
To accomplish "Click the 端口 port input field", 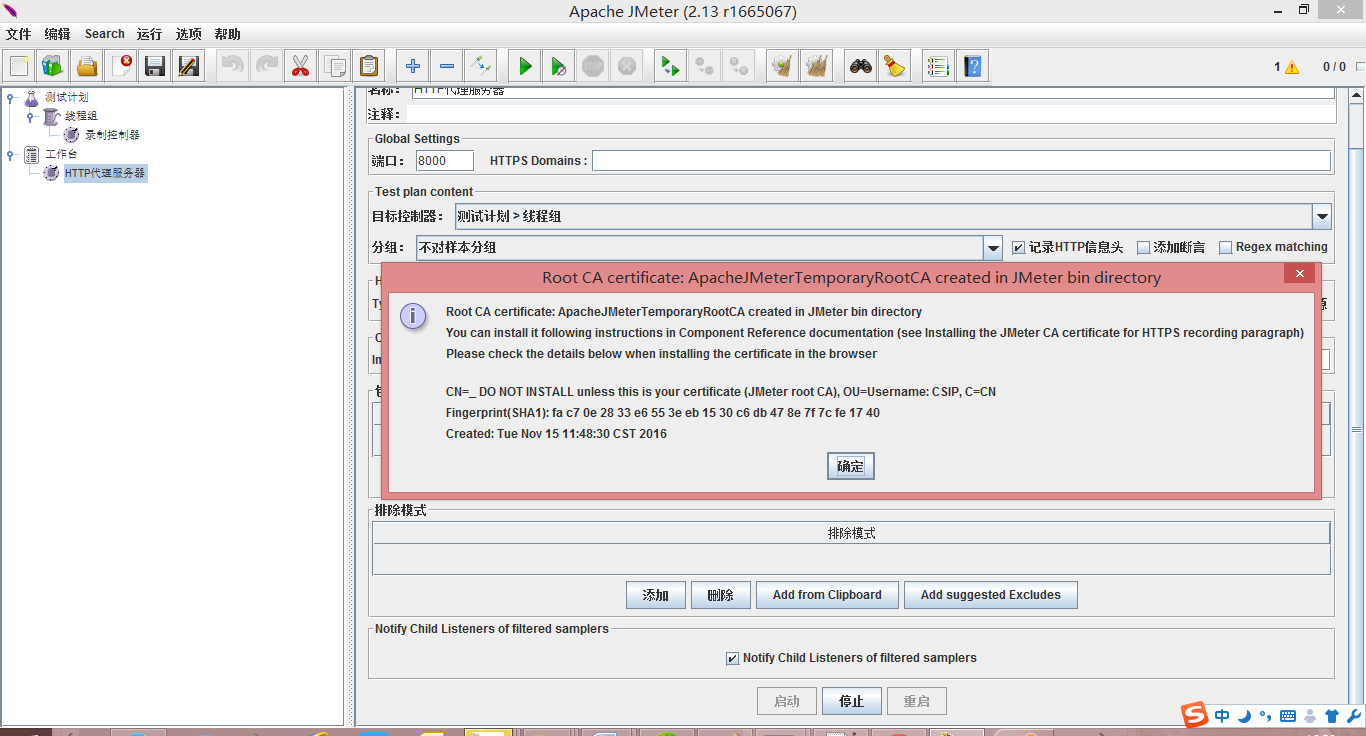I will pyautogui.click(x=445, y=160).
